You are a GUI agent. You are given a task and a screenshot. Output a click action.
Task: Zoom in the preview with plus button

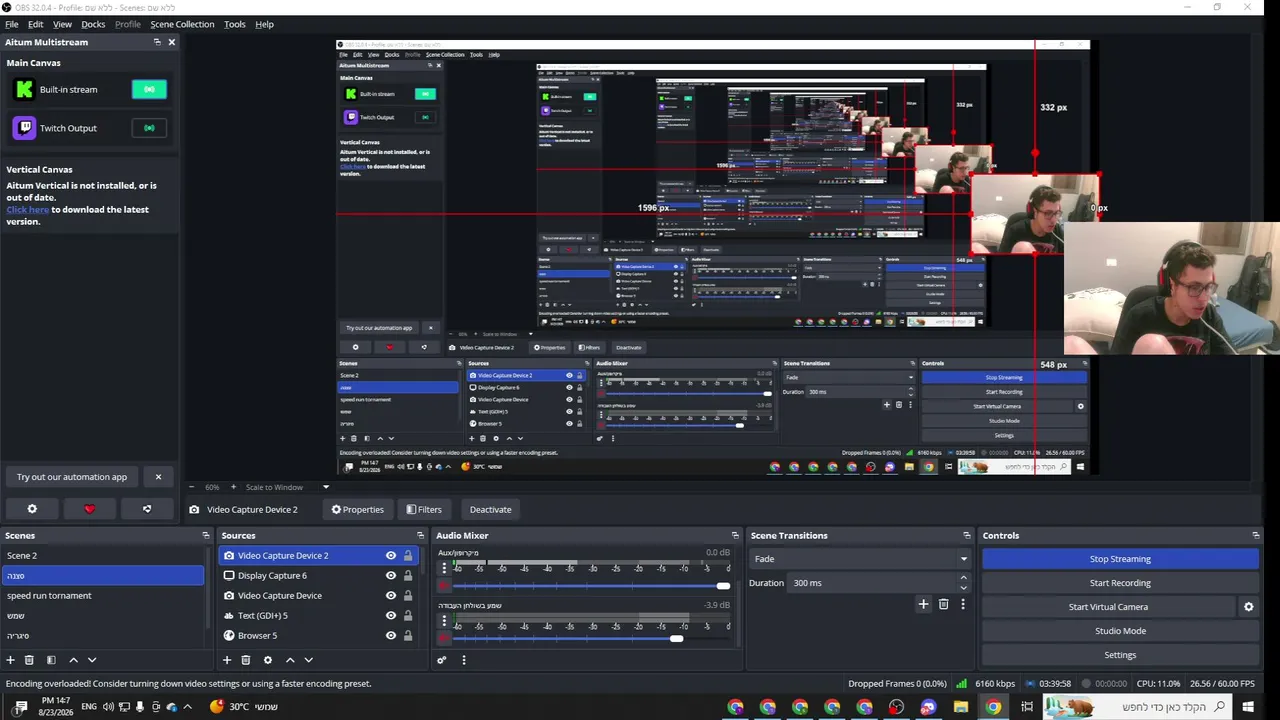point(233,487)
